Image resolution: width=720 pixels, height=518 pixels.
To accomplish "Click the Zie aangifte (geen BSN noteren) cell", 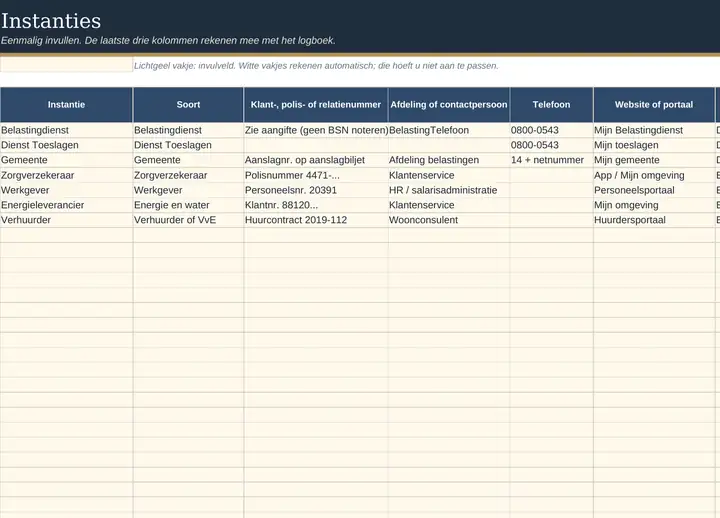I will [x=316, y=130].
